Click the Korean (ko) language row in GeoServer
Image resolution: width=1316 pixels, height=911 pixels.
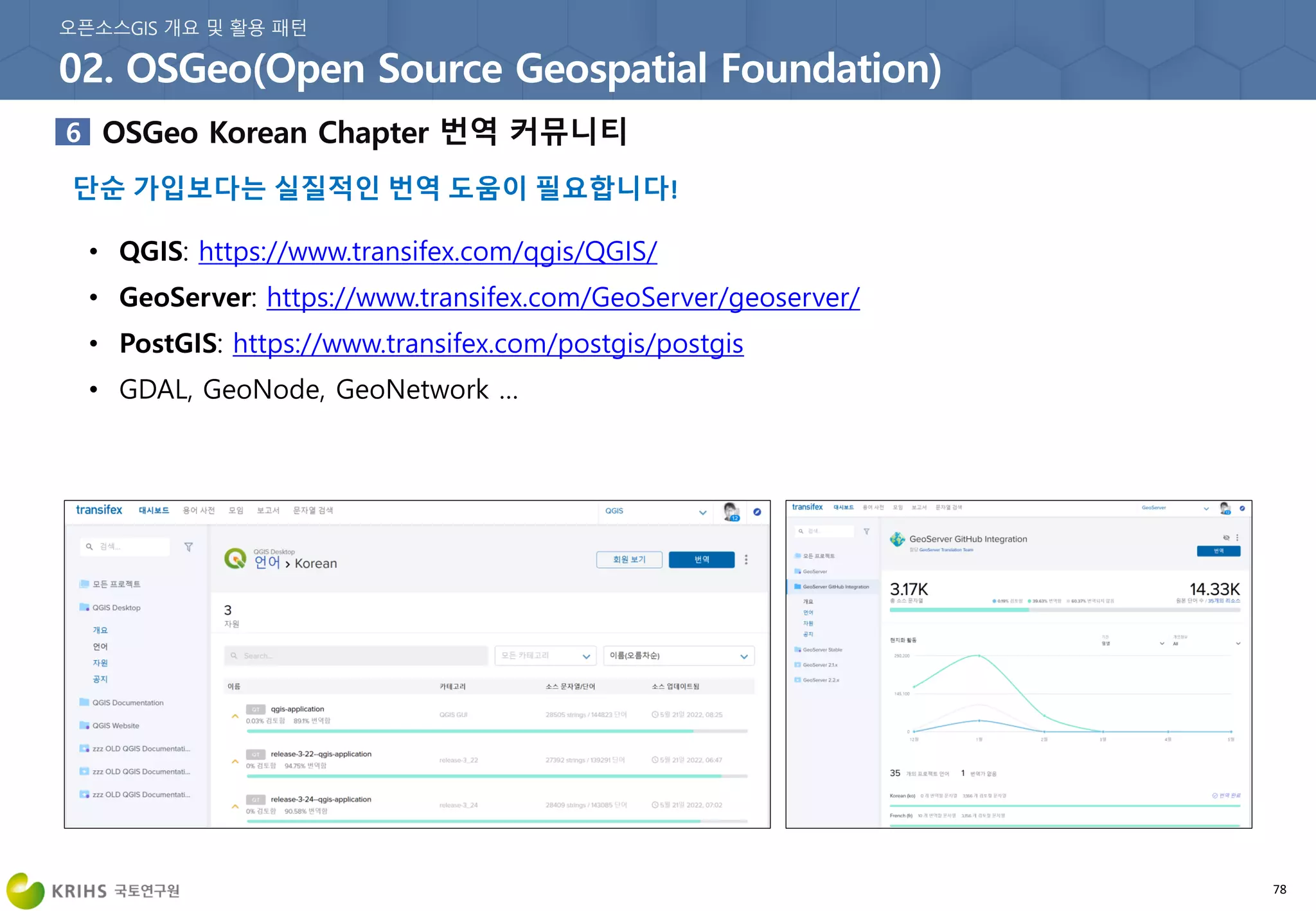tap(1065, 799)
